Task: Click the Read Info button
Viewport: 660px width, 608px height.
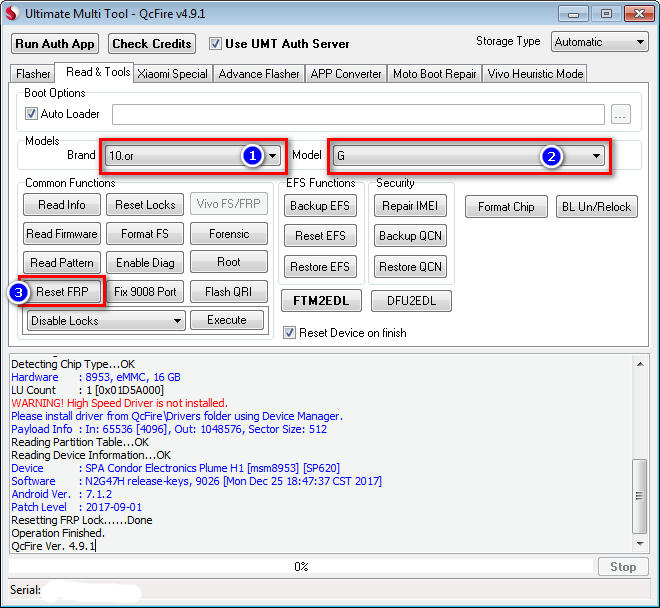Action: (x=62, y=205)
